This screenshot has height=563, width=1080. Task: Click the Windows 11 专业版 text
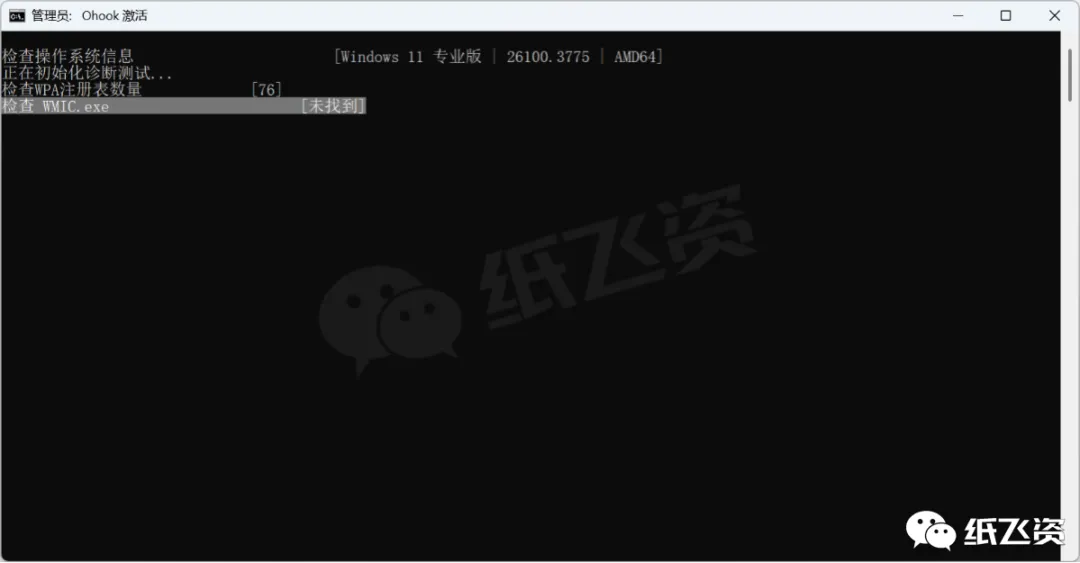(x=411, y=57)
